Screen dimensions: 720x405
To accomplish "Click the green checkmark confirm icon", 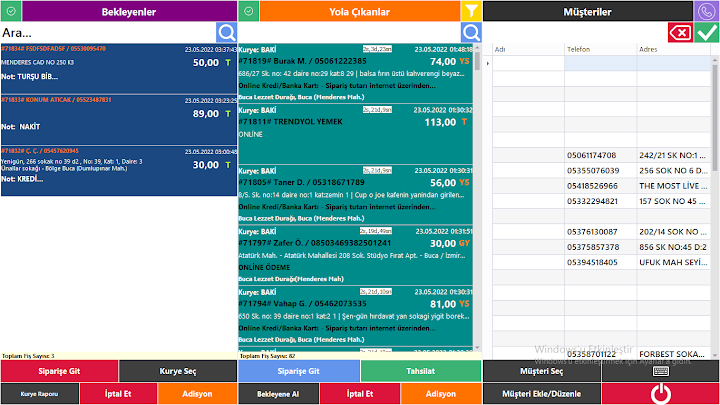I will (x=707, y=33).
